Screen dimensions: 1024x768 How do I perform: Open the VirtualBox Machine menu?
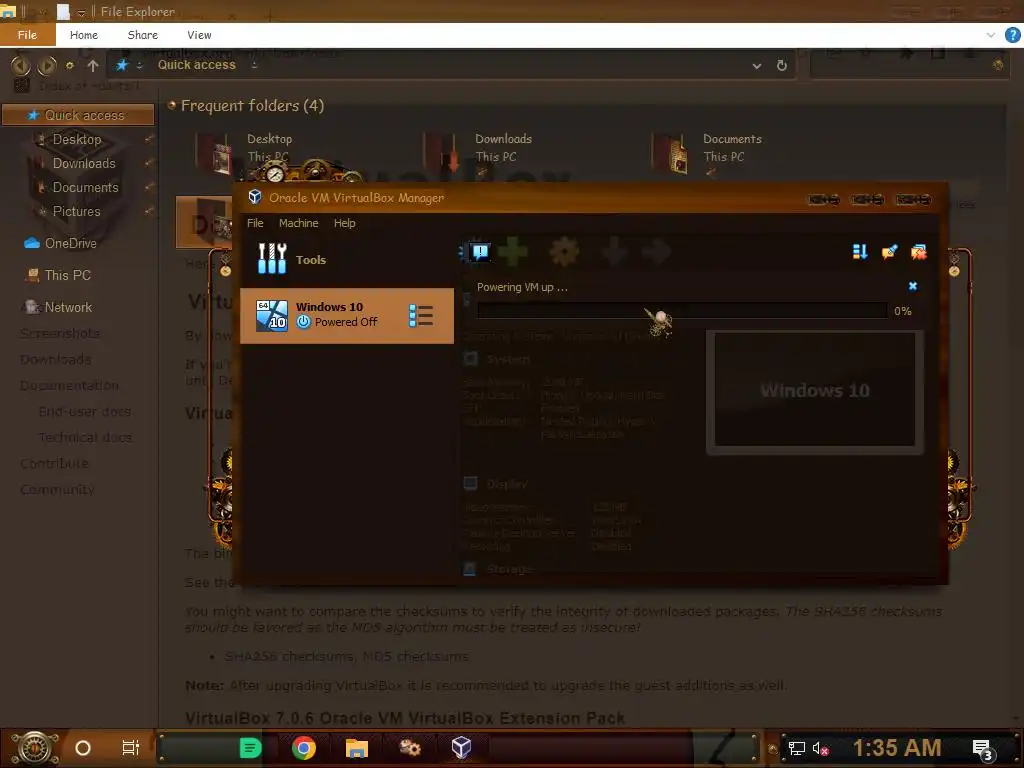tap(298, 223)
